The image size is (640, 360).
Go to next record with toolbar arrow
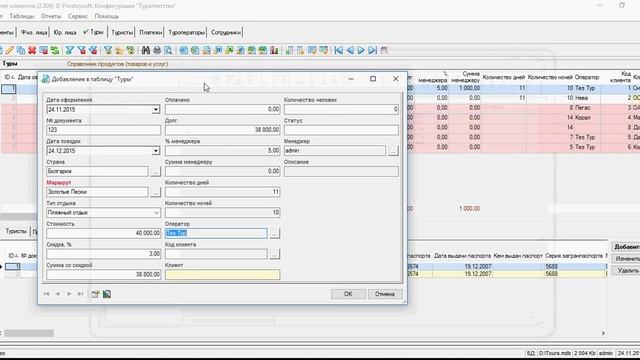coord(361,50)
